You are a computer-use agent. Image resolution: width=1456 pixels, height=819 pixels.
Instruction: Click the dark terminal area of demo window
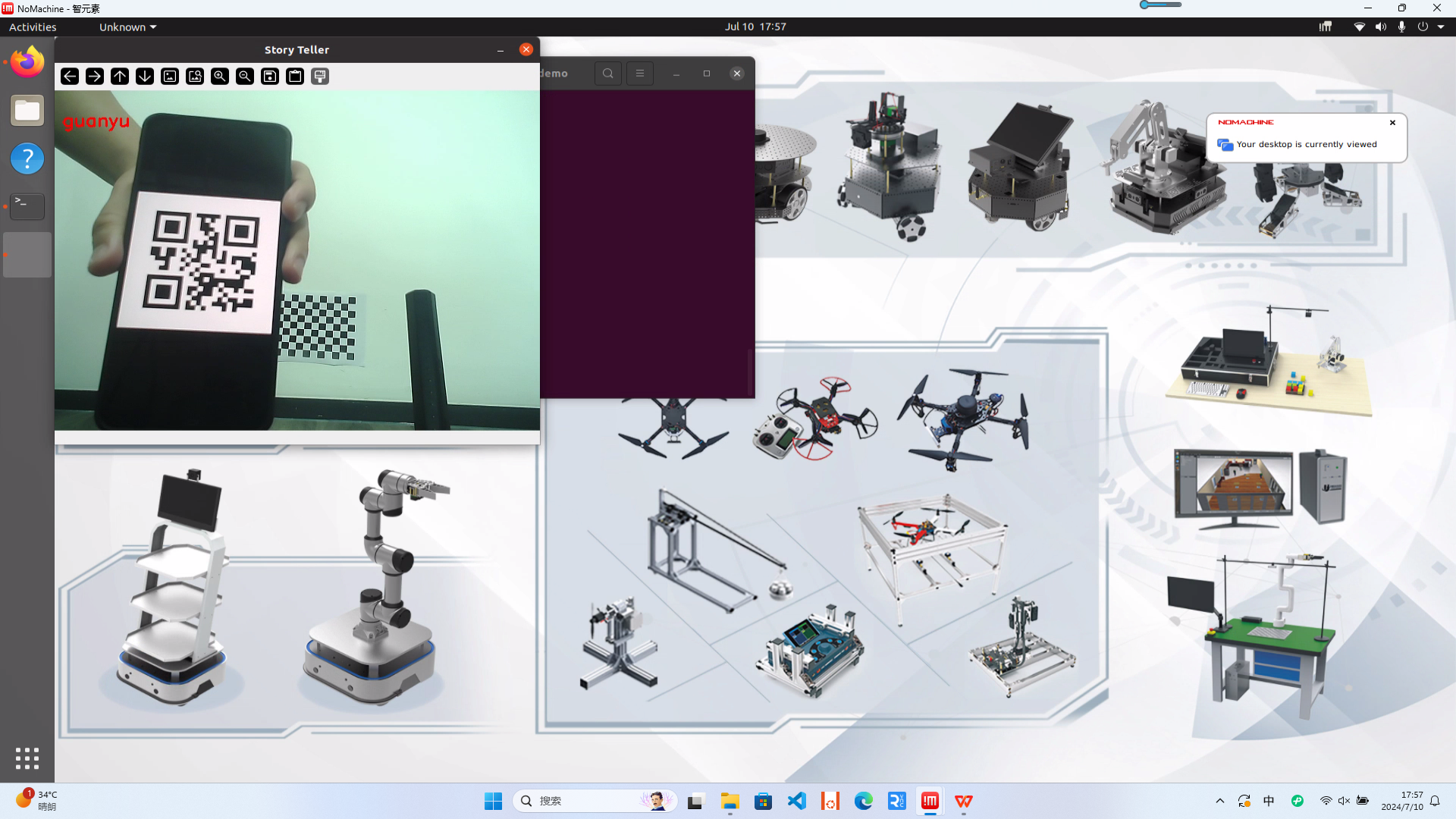click(x=647, y=244)
